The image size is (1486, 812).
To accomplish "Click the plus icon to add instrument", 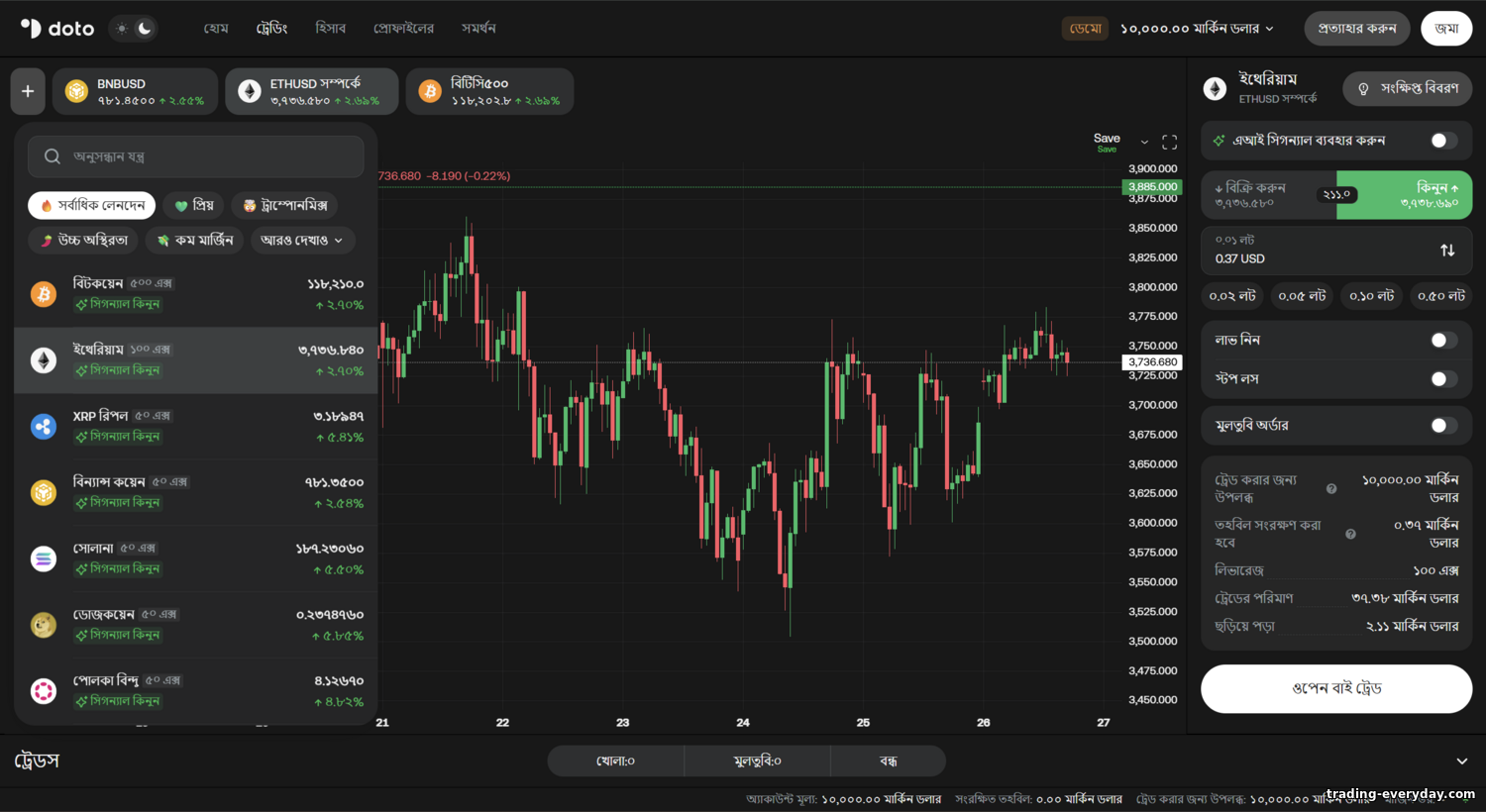I will 28,91.
